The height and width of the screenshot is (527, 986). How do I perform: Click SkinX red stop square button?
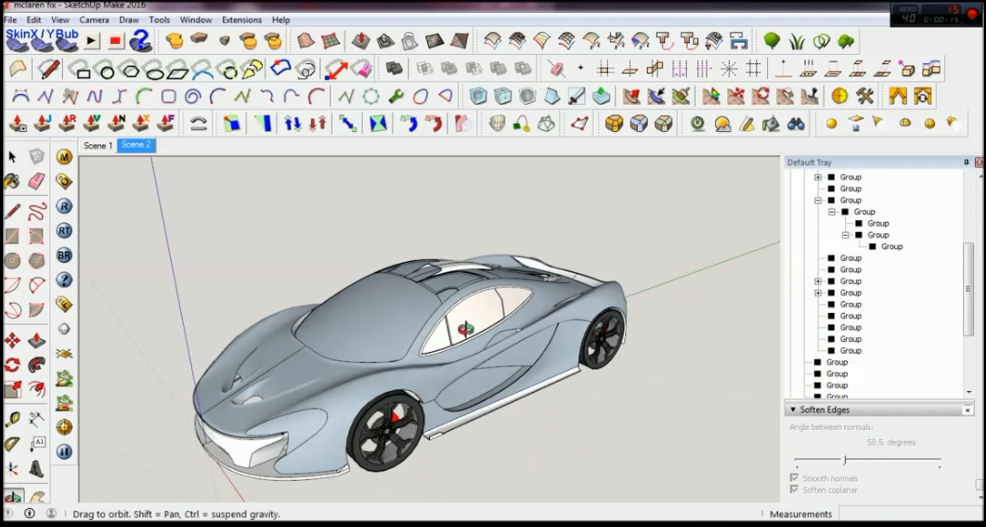115,42
